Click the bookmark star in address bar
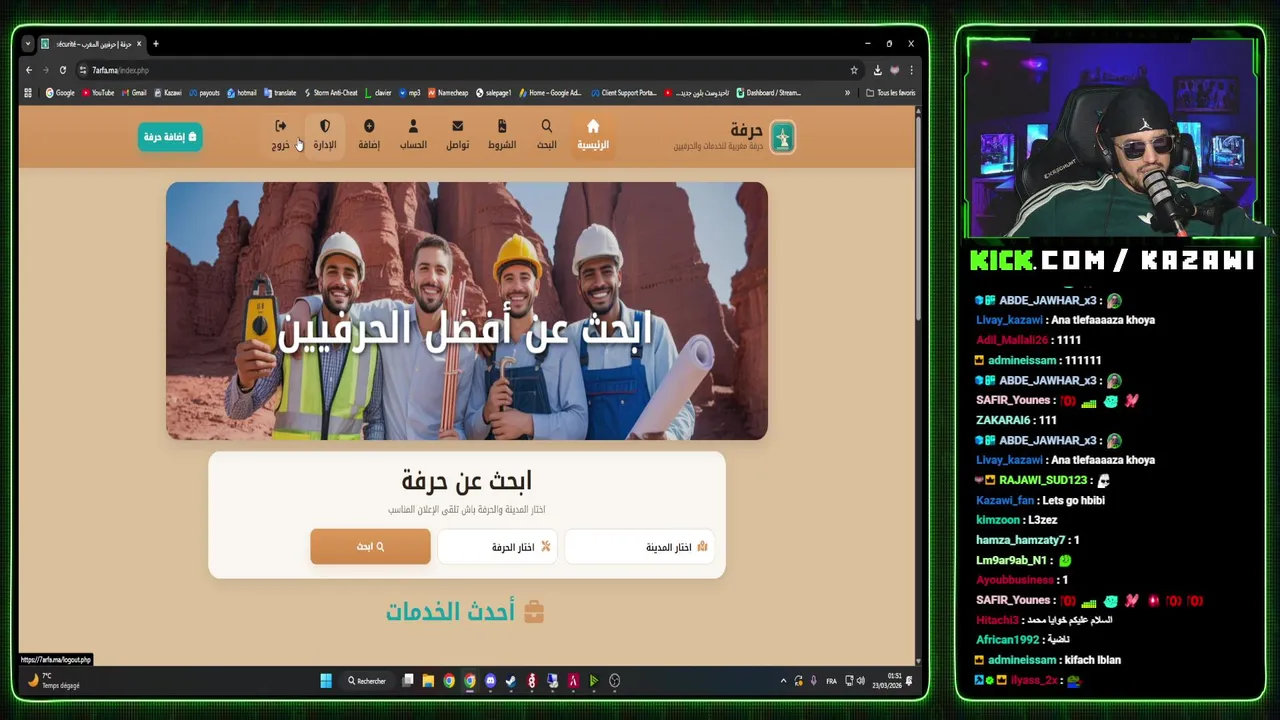The width and height of the screenshot is (1280, 720). click(854, 70)
